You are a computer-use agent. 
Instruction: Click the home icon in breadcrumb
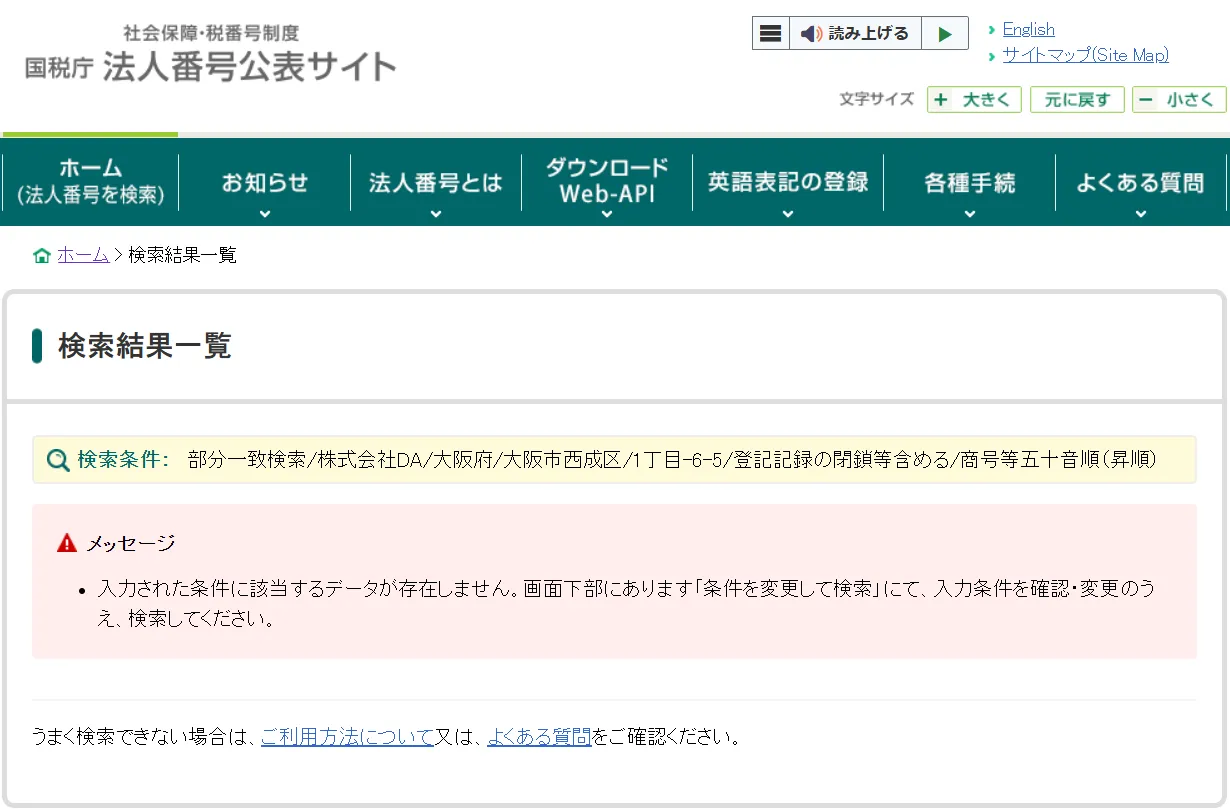coord(42,255)
